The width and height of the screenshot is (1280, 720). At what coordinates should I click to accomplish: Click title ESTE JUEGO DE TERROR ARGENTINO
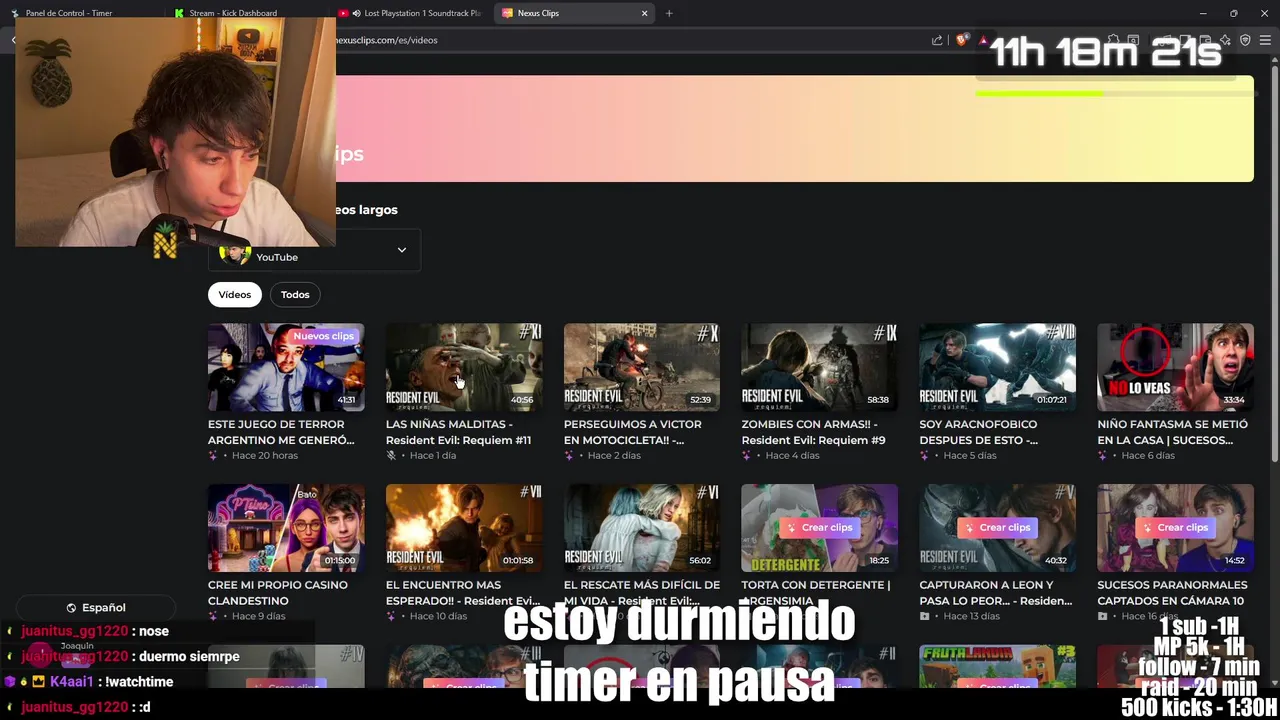pos(281,432)
